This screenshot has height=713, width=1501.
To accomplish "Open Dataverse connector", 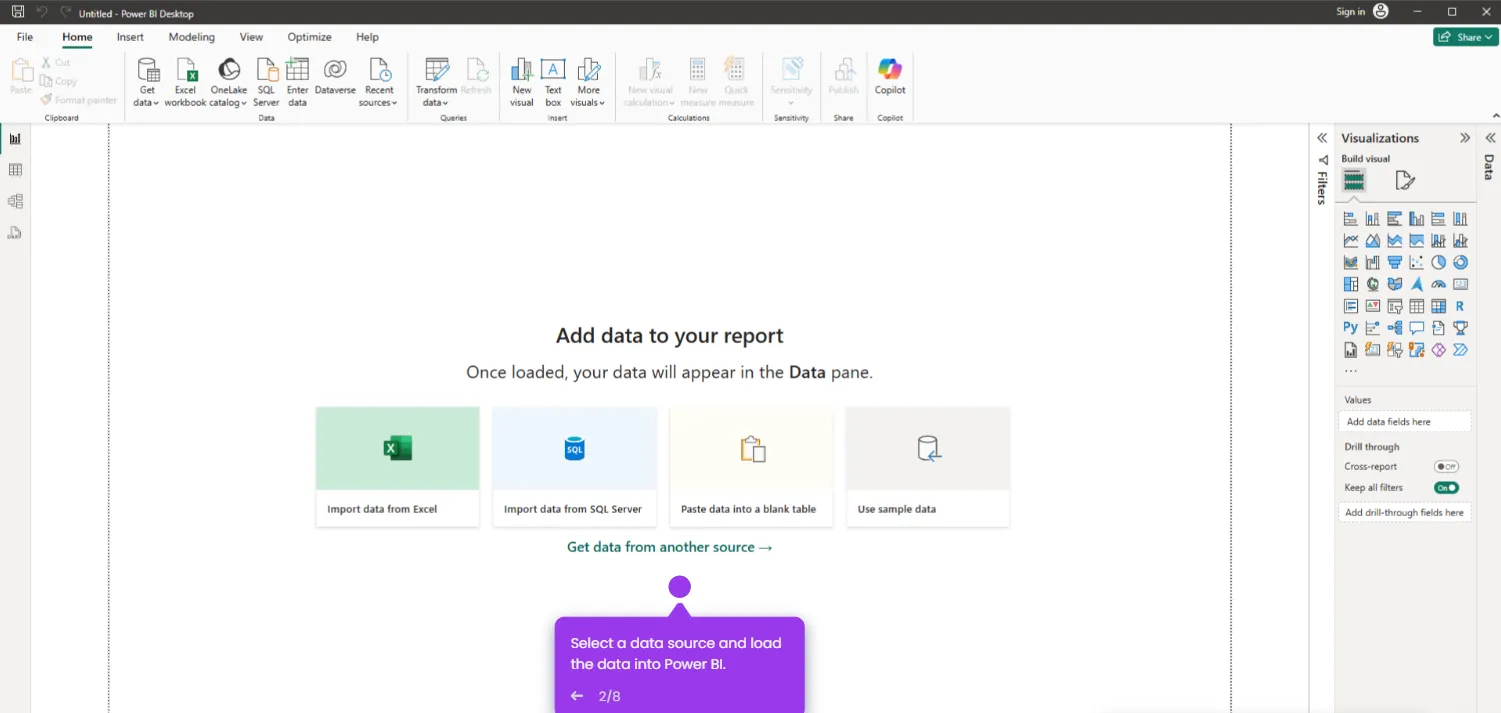I will [335, 77].
